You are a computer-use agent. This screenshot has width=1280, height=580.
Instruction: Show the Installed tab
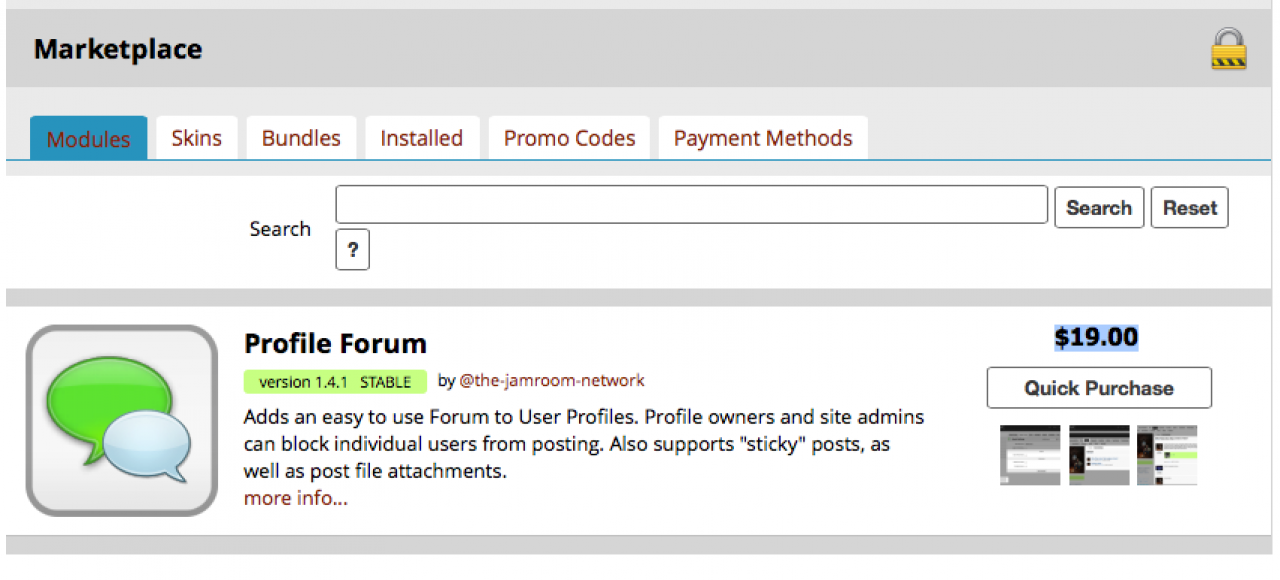coord(421,138)
